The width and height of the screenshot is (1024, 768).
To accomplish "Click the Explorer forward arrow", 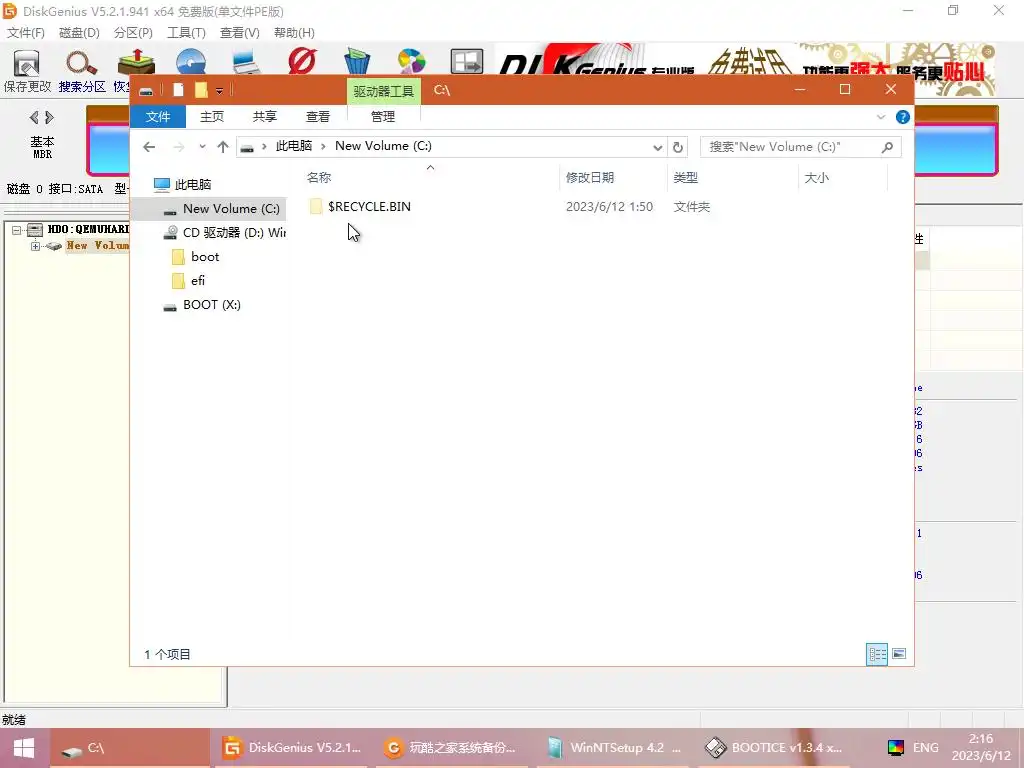I will 178,147.
